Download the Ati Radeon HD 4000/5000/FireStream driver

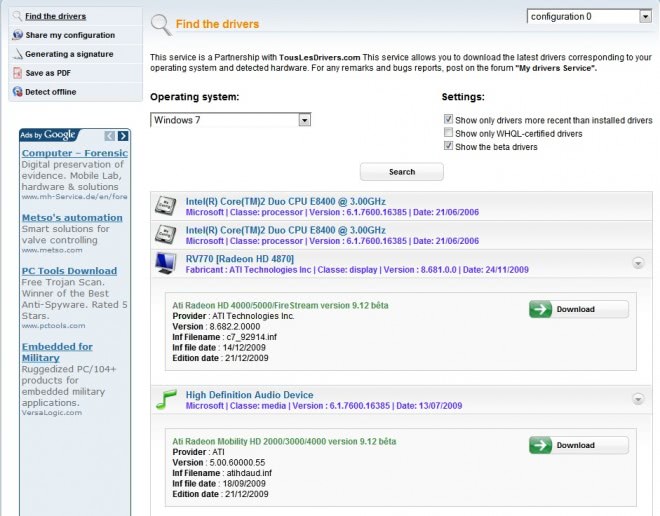579,309
